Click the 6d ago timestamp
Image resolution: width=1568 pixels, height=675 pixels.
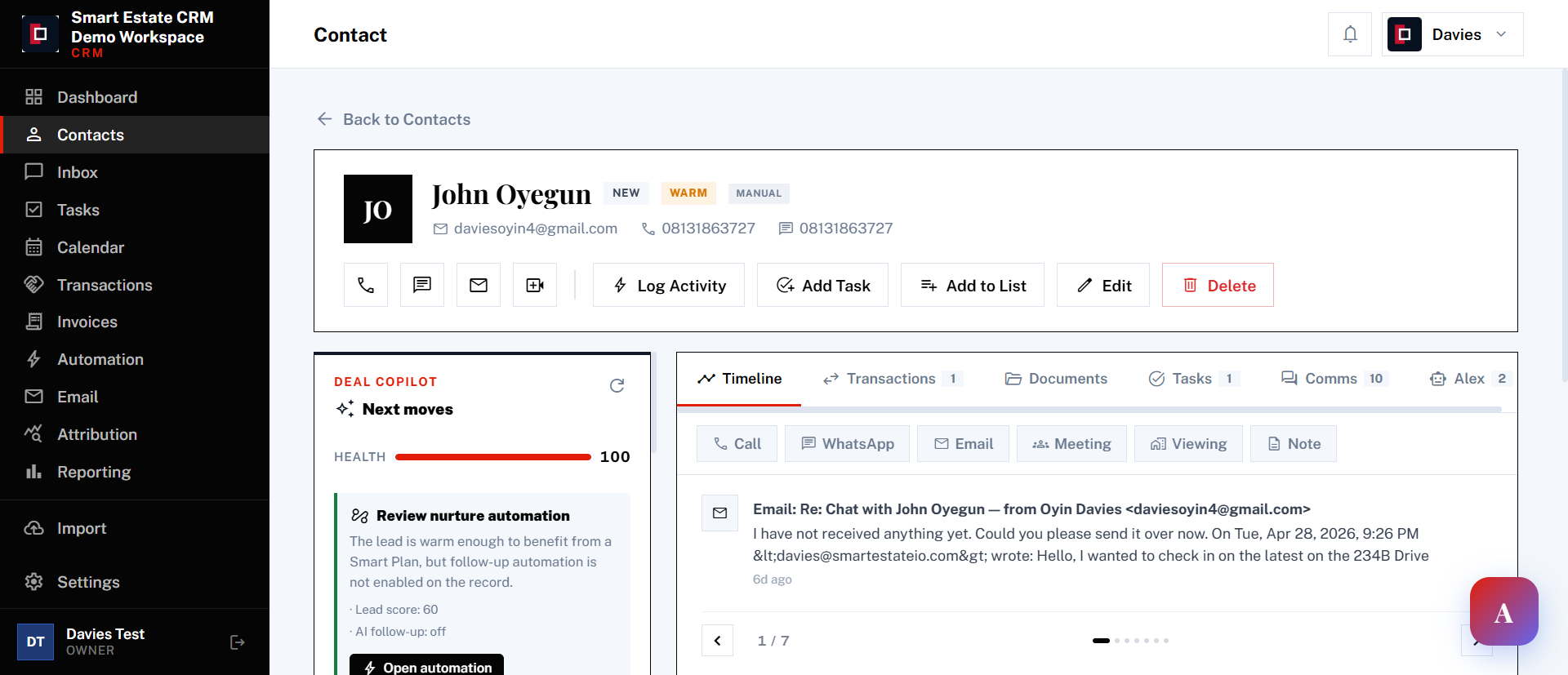click(x=773, y=580)
